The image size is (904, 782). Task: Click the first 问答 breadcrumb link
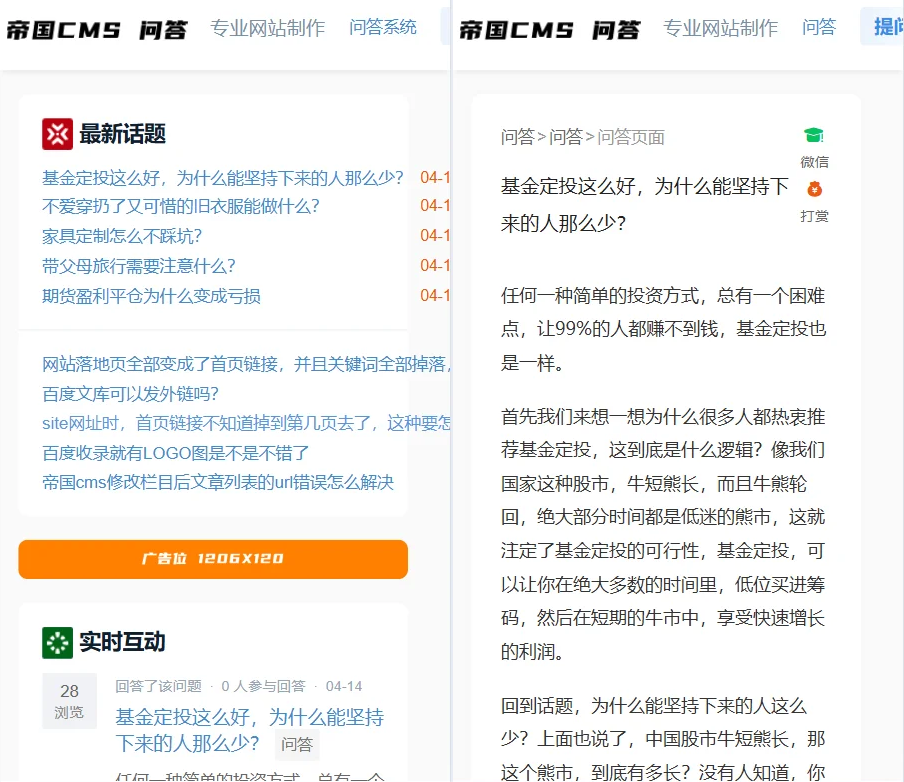pos(516,137)
